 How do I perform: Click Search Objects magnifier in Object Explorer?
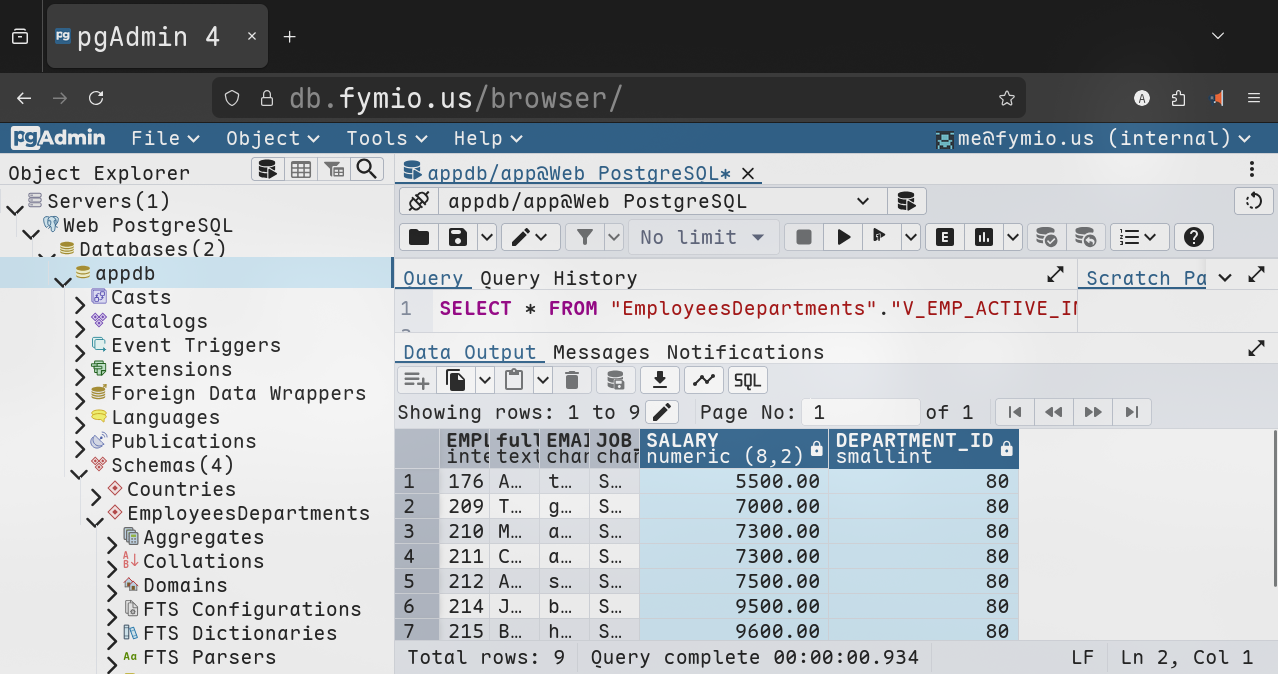(367, 169)
